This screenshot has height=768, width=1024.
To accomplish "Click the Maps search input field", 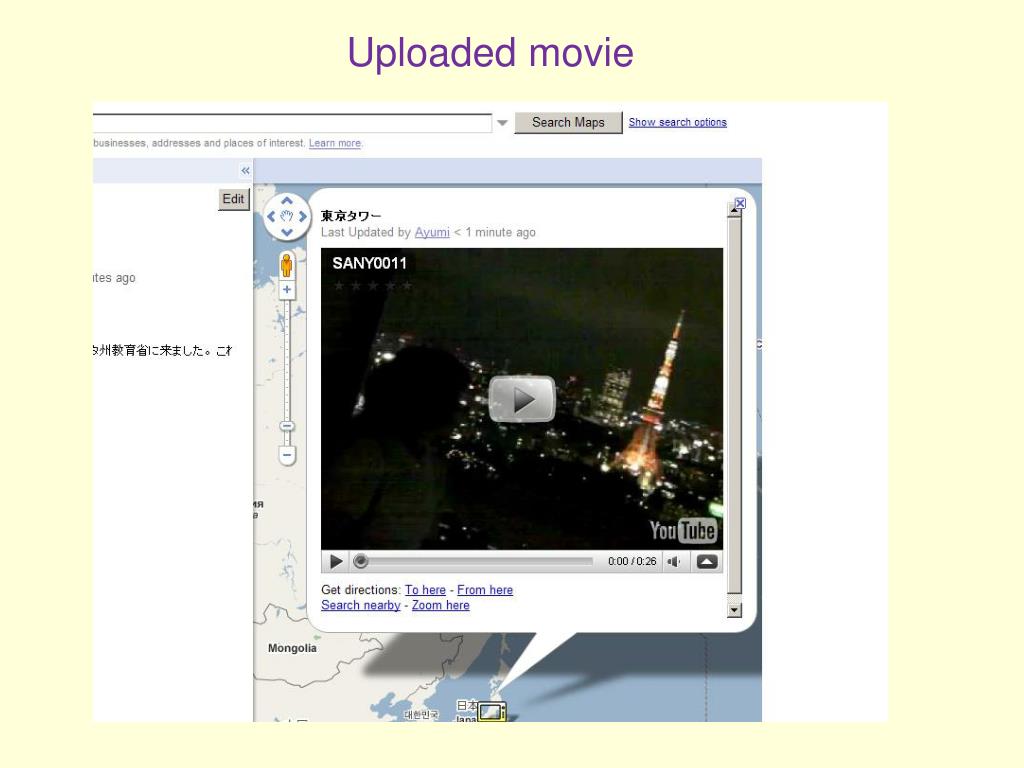I will pos(292,123).
